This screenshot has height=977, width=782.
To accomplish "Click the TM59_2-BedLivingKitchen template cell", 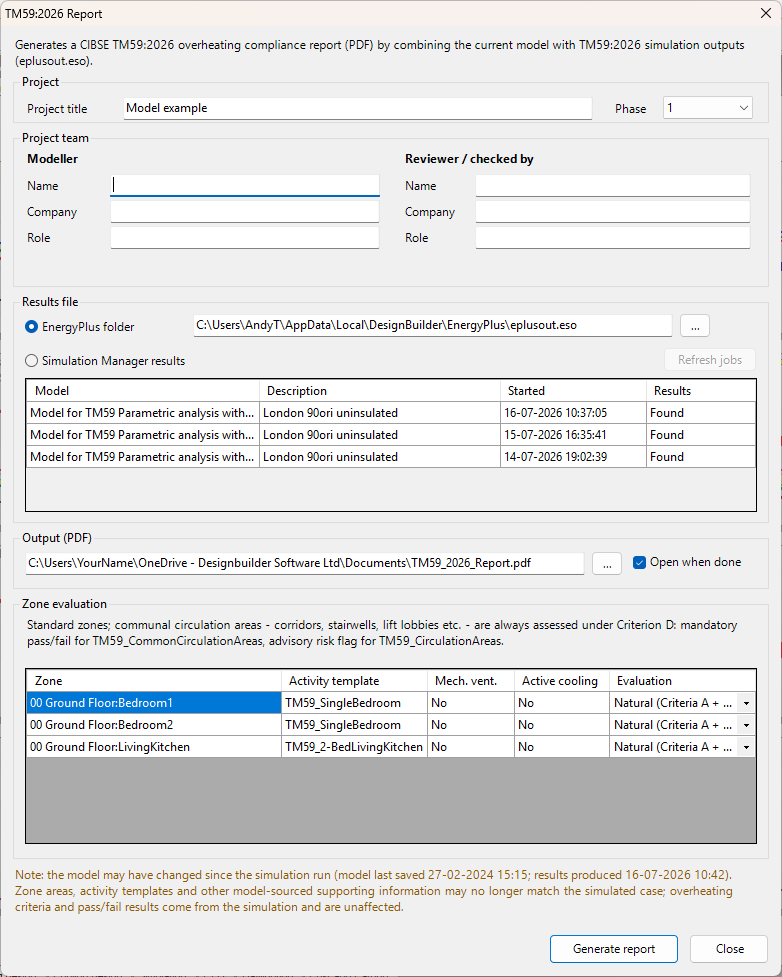I will point(354,746).
